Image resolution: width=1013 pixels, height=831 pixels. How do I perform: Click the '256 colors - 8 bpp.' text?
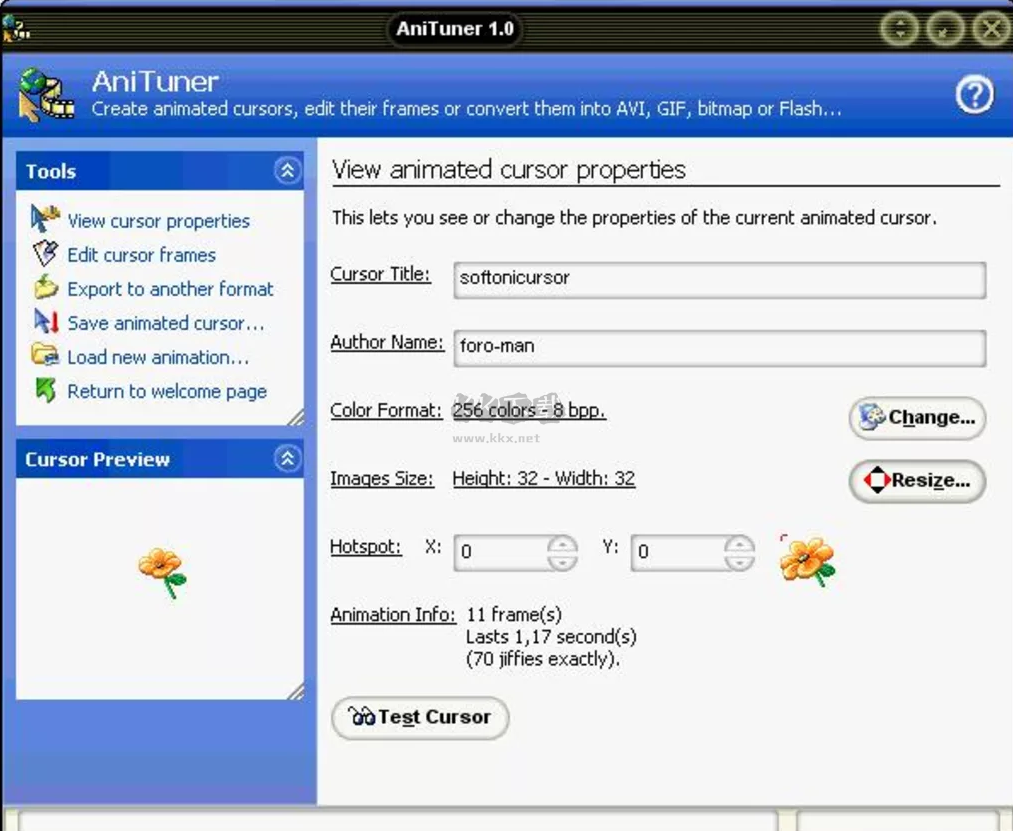(529, 410)
